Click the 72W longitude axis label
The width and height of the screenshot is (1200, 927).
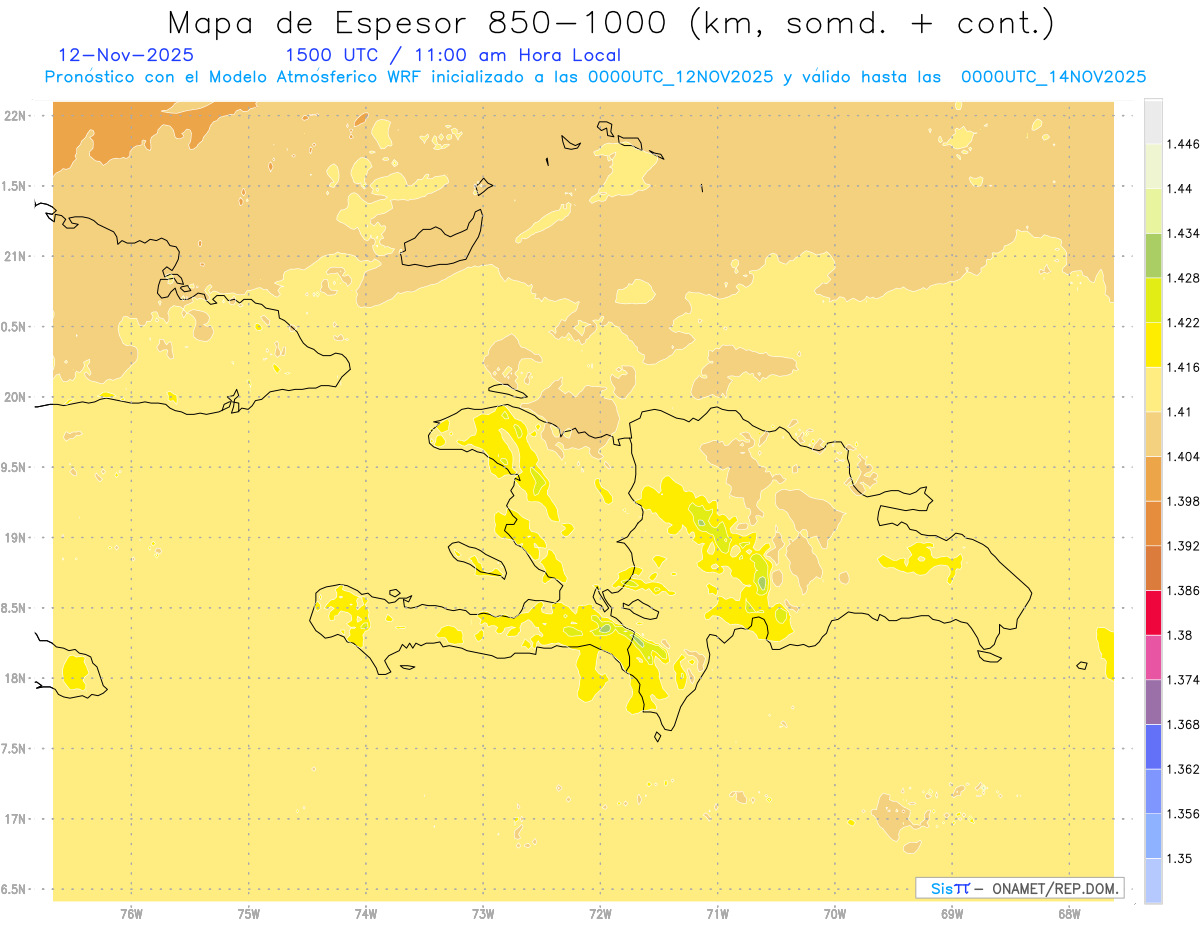(600, 914)
